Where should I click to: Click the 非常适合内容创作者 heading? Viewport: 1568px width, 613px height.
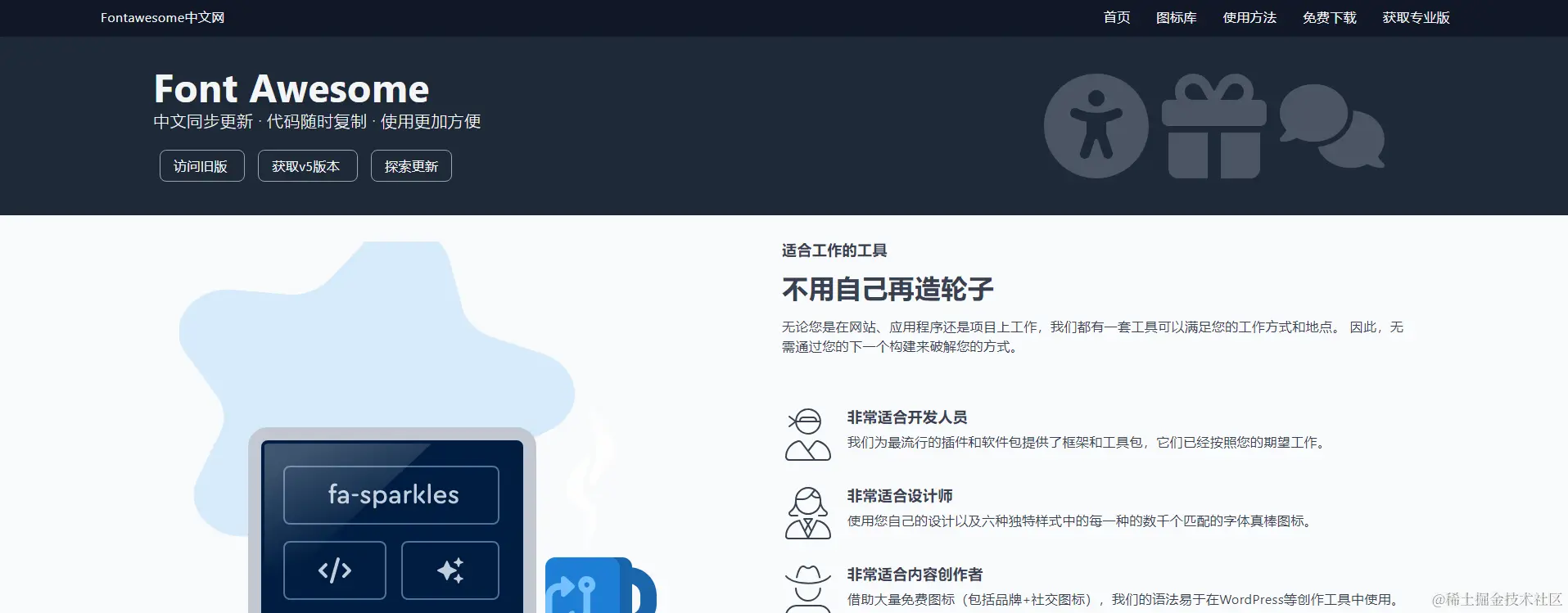pyautogui.click(x=915, y=575)
